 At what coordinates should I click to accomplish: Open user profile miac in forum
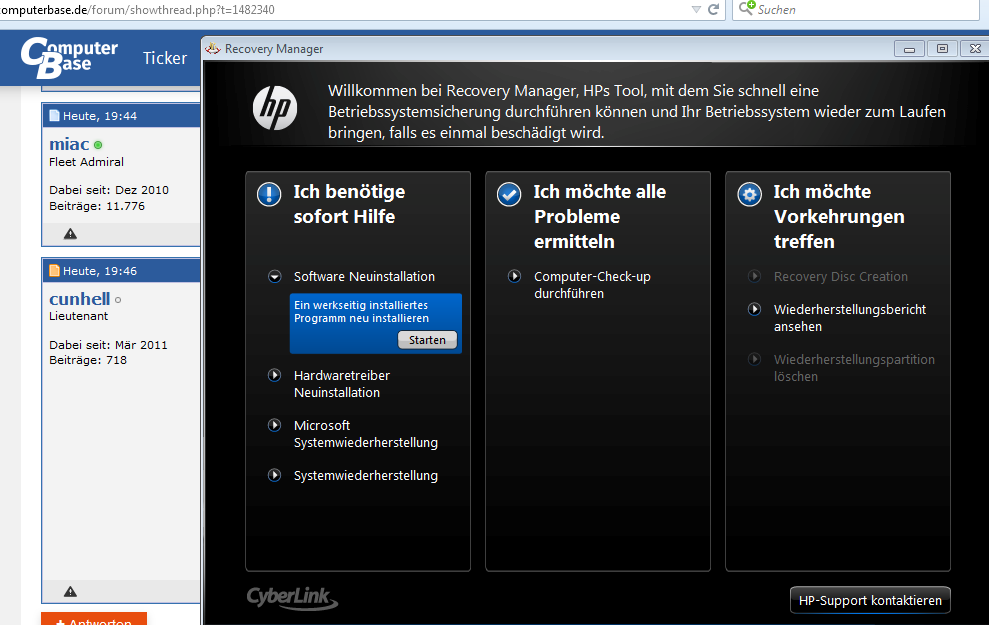(x=69, y=144)
